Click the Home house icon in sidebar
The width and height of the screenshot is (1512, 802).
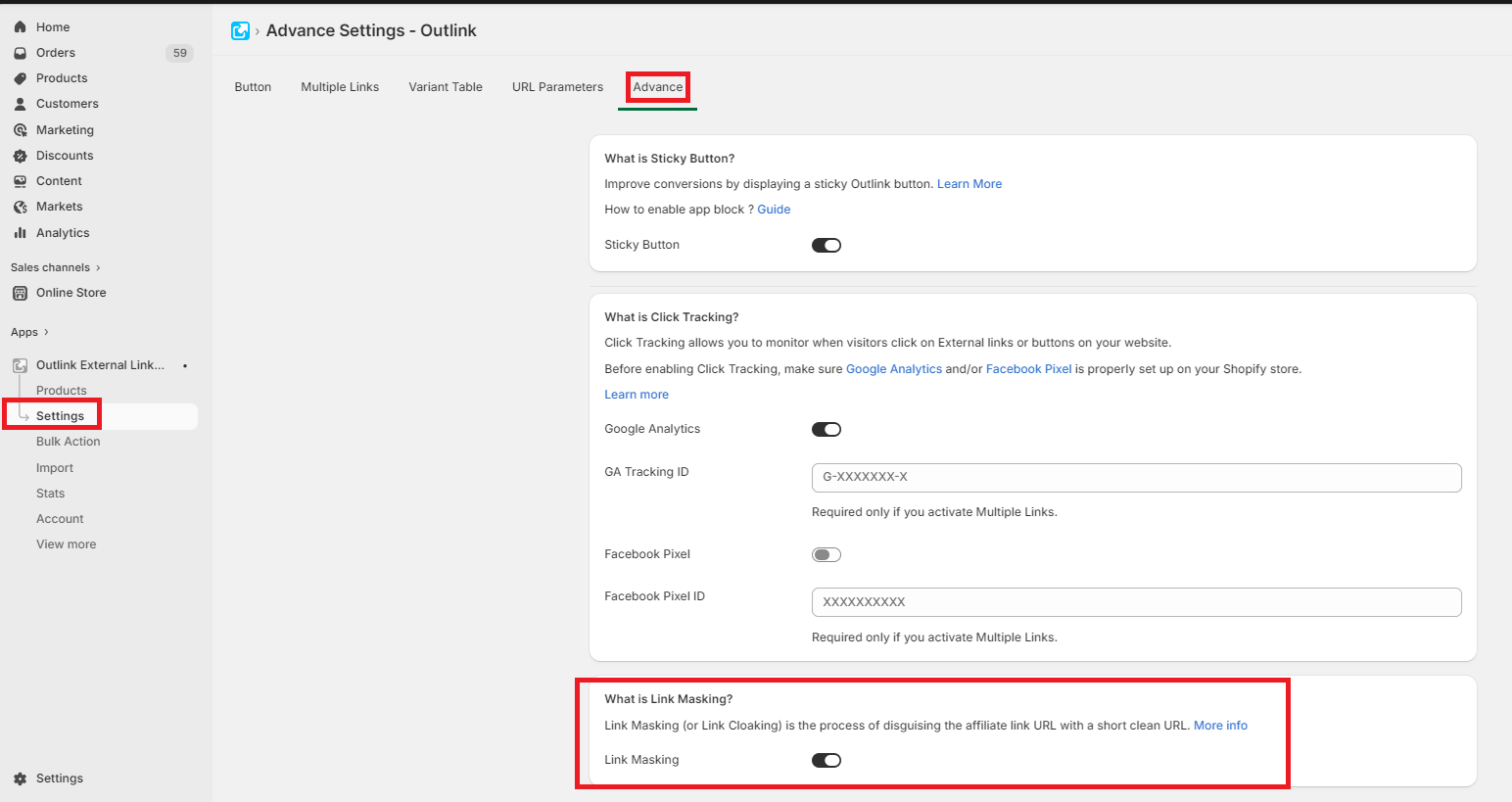pyautogui.click(x=20, y=27)
